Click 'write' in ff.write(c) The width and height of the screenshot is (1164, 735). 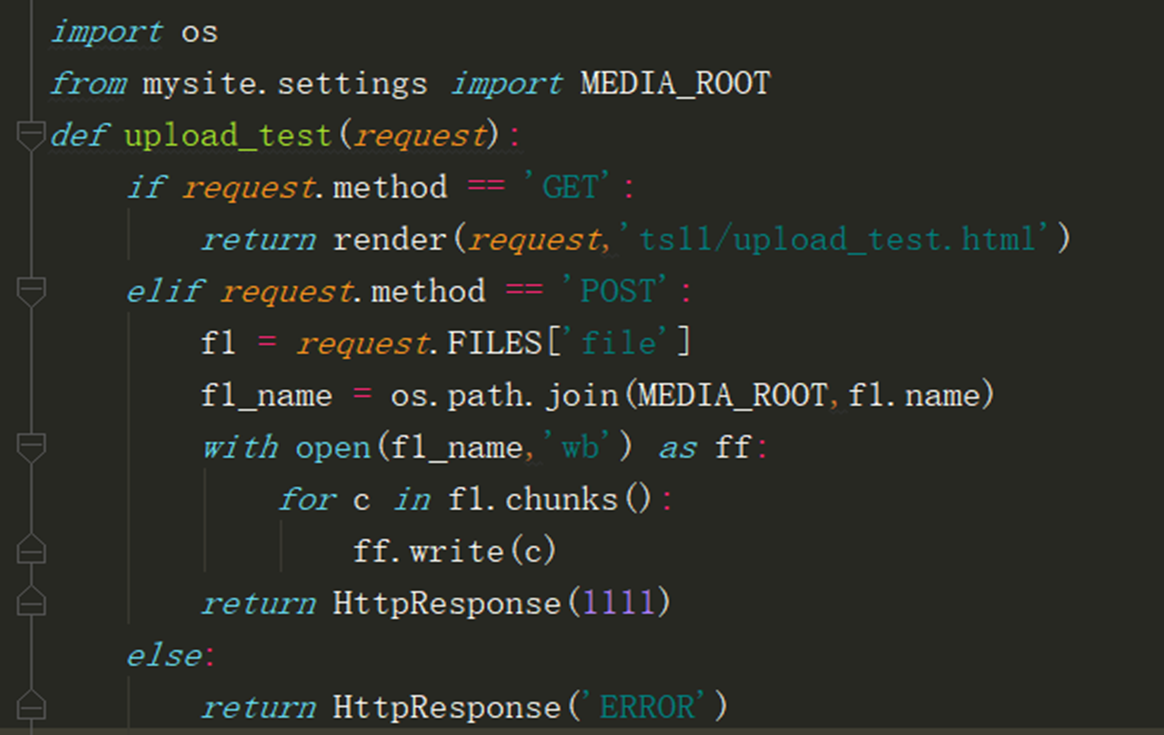pyautogui.click(x=456, y=552)
